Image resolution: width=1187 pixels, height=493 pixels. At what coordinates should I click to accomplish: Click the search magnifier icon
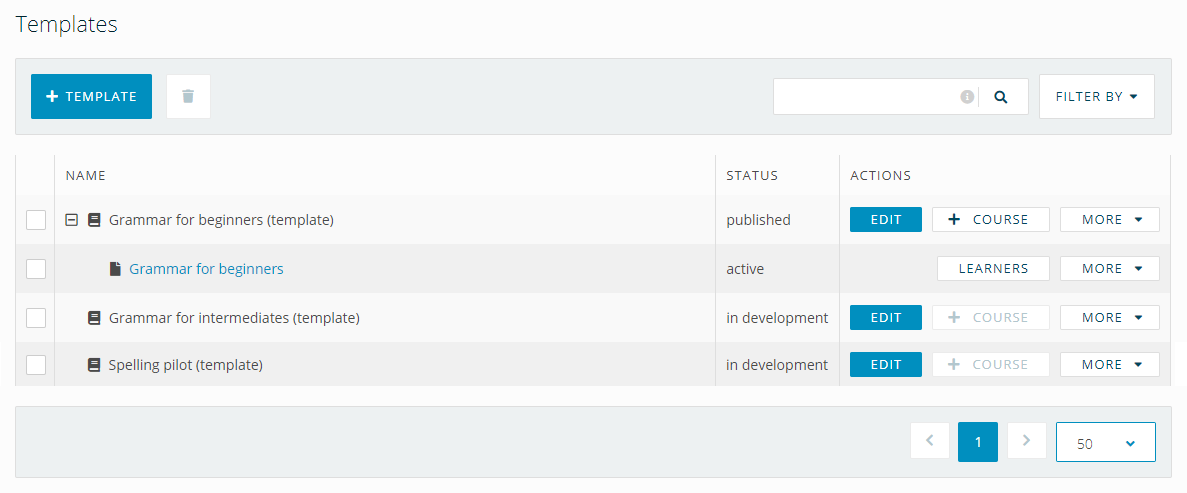point(1001,97)
